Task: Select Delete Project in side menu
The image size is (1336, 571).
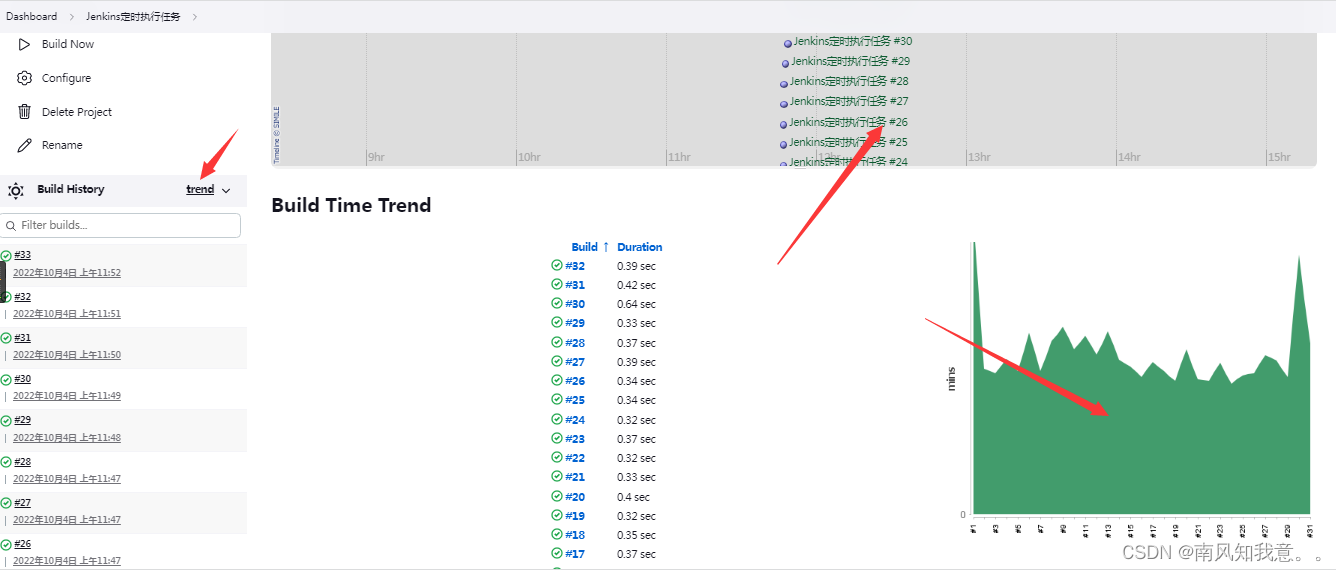Action: coord(77,112)
